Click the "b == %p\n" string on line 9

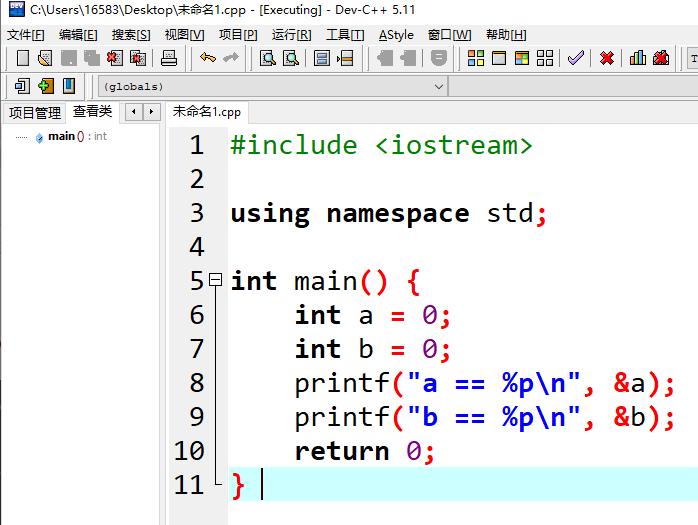click(494, 417)
